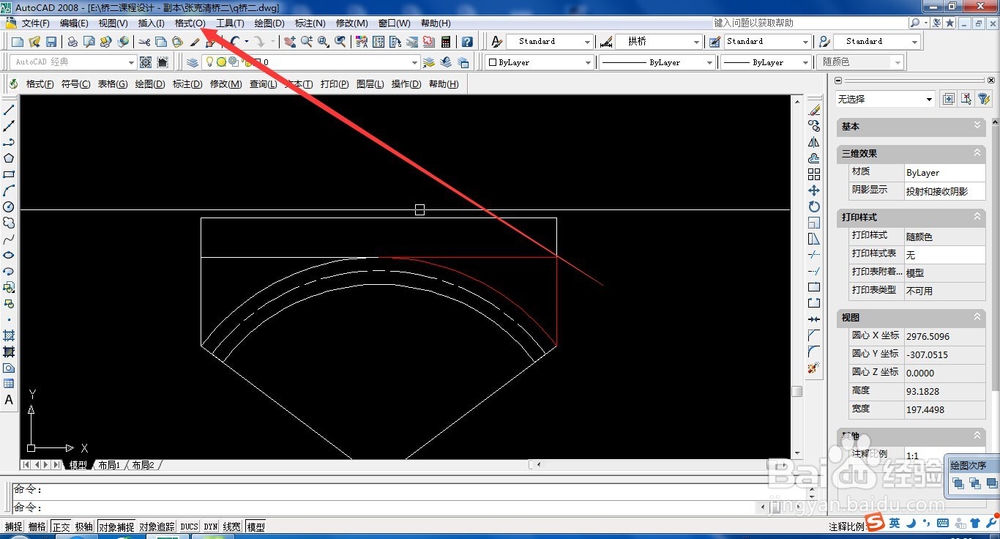The width and height of the screenshot is (1000, 539).
Task: Select the Extend tool
Action: (x=814, y=271)
